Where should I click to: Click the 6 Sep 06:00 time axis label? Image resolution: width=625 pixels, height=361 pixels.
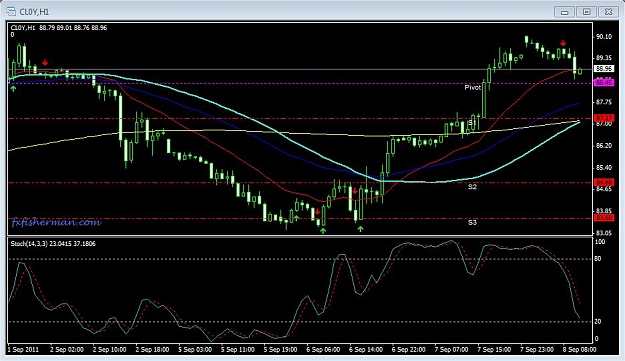pyautogui.click(x=323, y=349)
